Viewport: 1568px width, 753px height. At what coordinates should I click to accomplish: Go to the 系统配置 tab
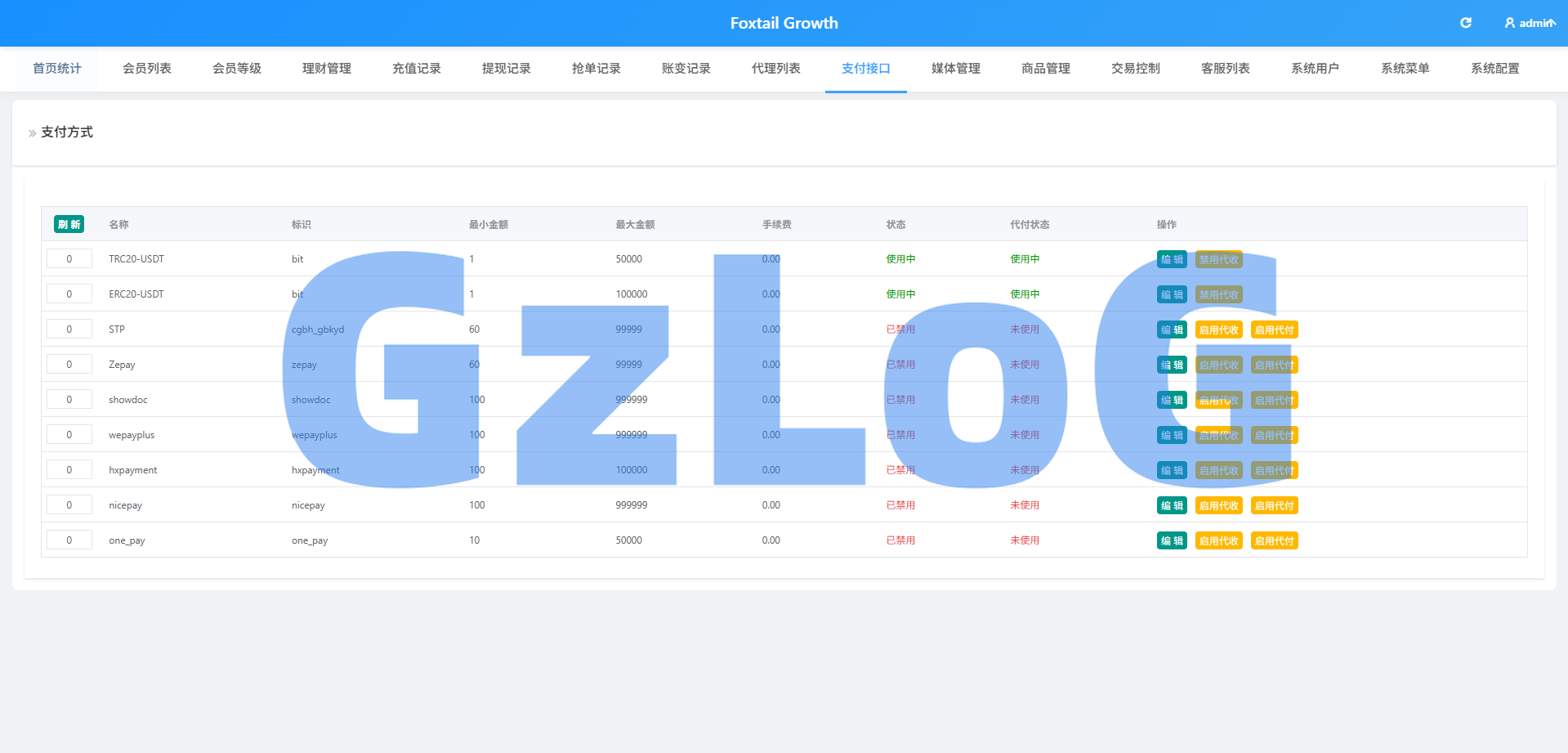[1495, 69]
